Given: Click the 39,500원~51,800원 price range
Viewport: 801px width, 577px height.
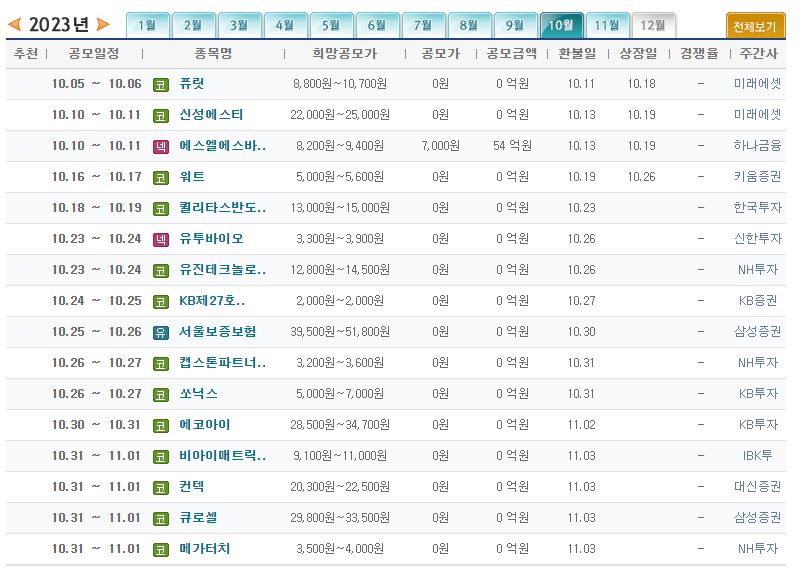Looking at the screenshot, I should click(x=340, y=331).
